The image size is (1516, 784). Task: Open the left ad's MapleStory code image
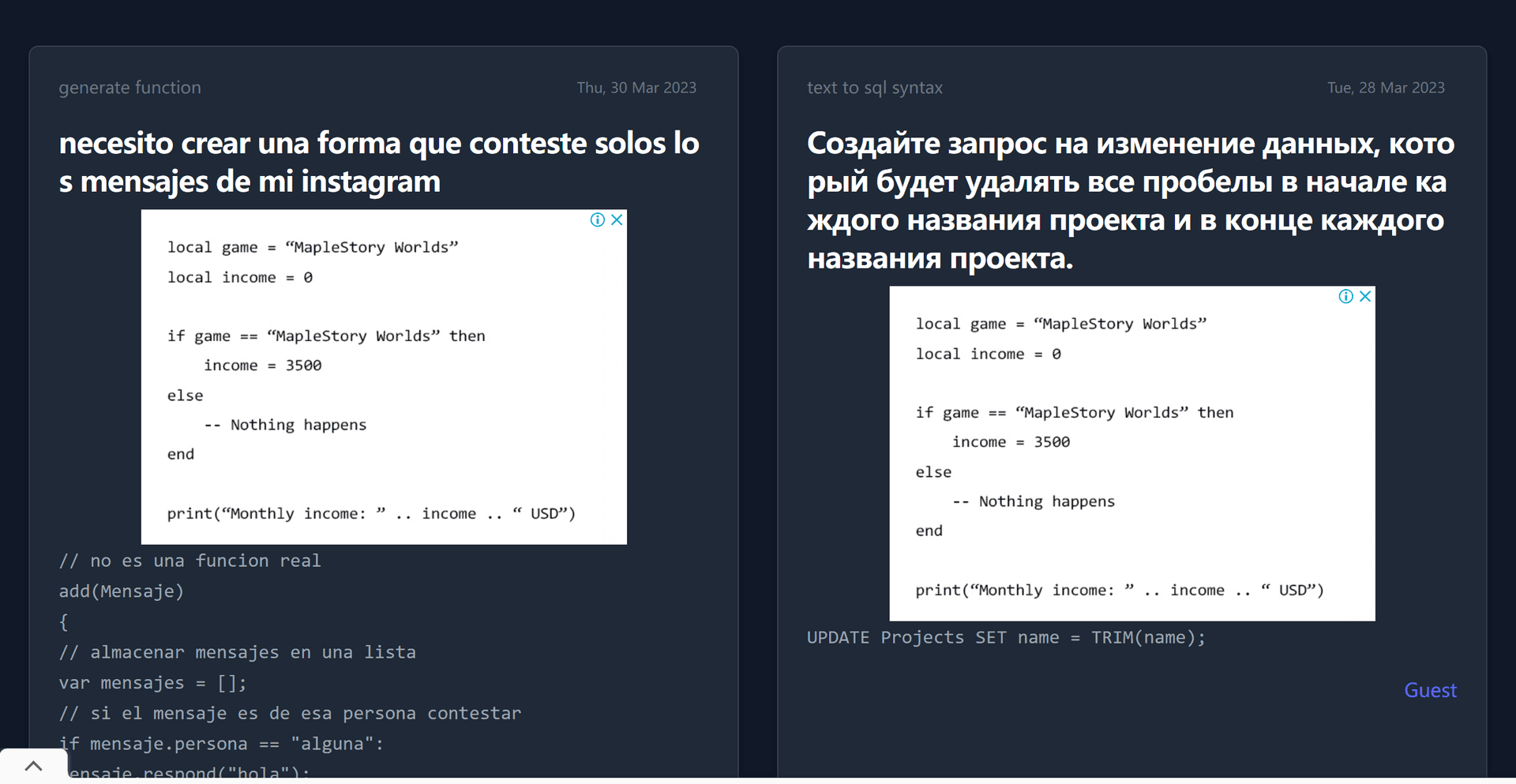[x=384, y=377]
